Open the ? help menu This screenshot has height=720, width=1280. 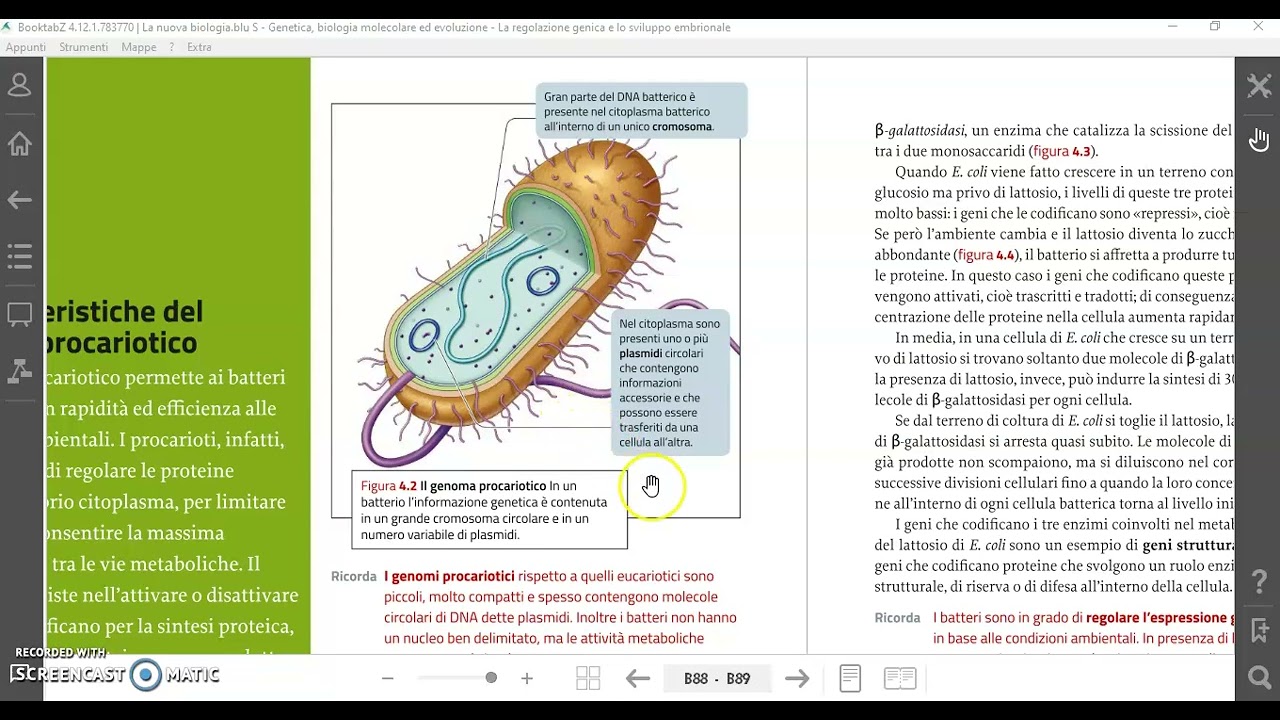pyautogui.click(x=172, y=47)
